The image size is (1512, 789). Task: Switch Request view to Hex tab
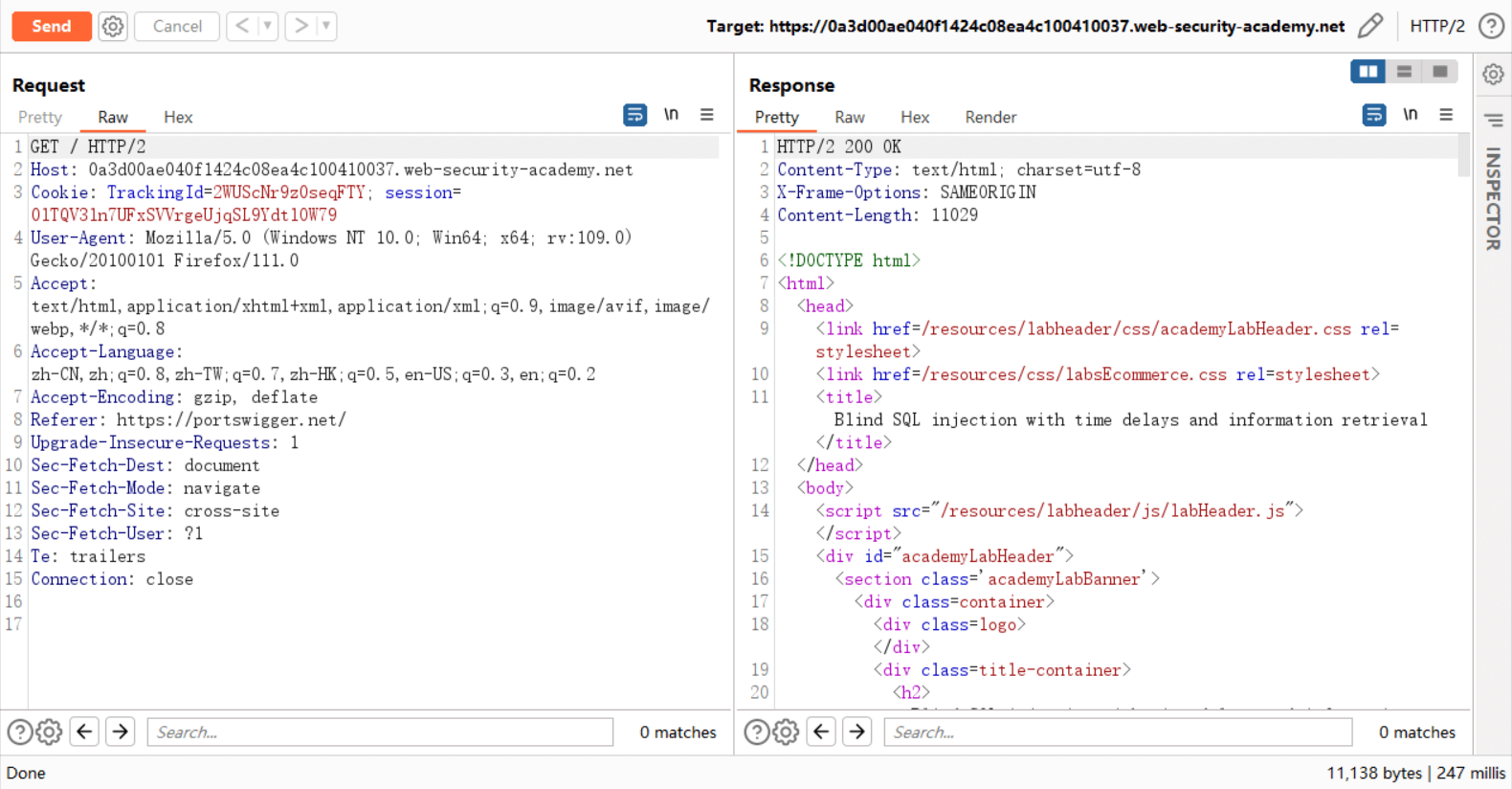(178, 117)
